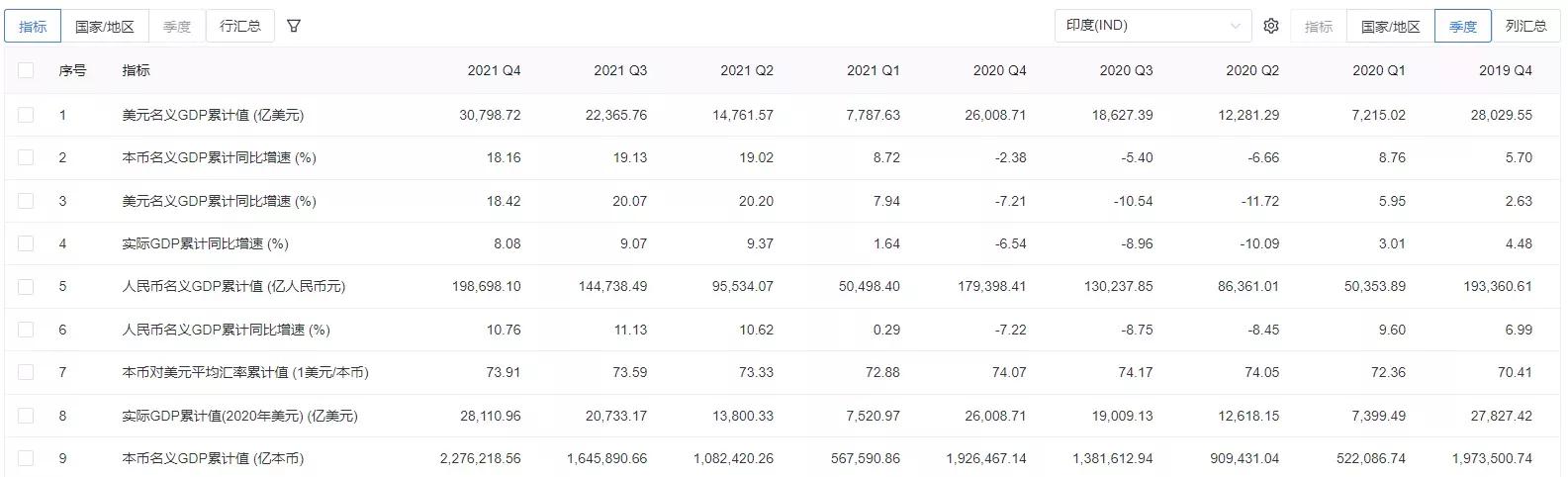Tick the checkbox for row 4

[x=26, y=243]
